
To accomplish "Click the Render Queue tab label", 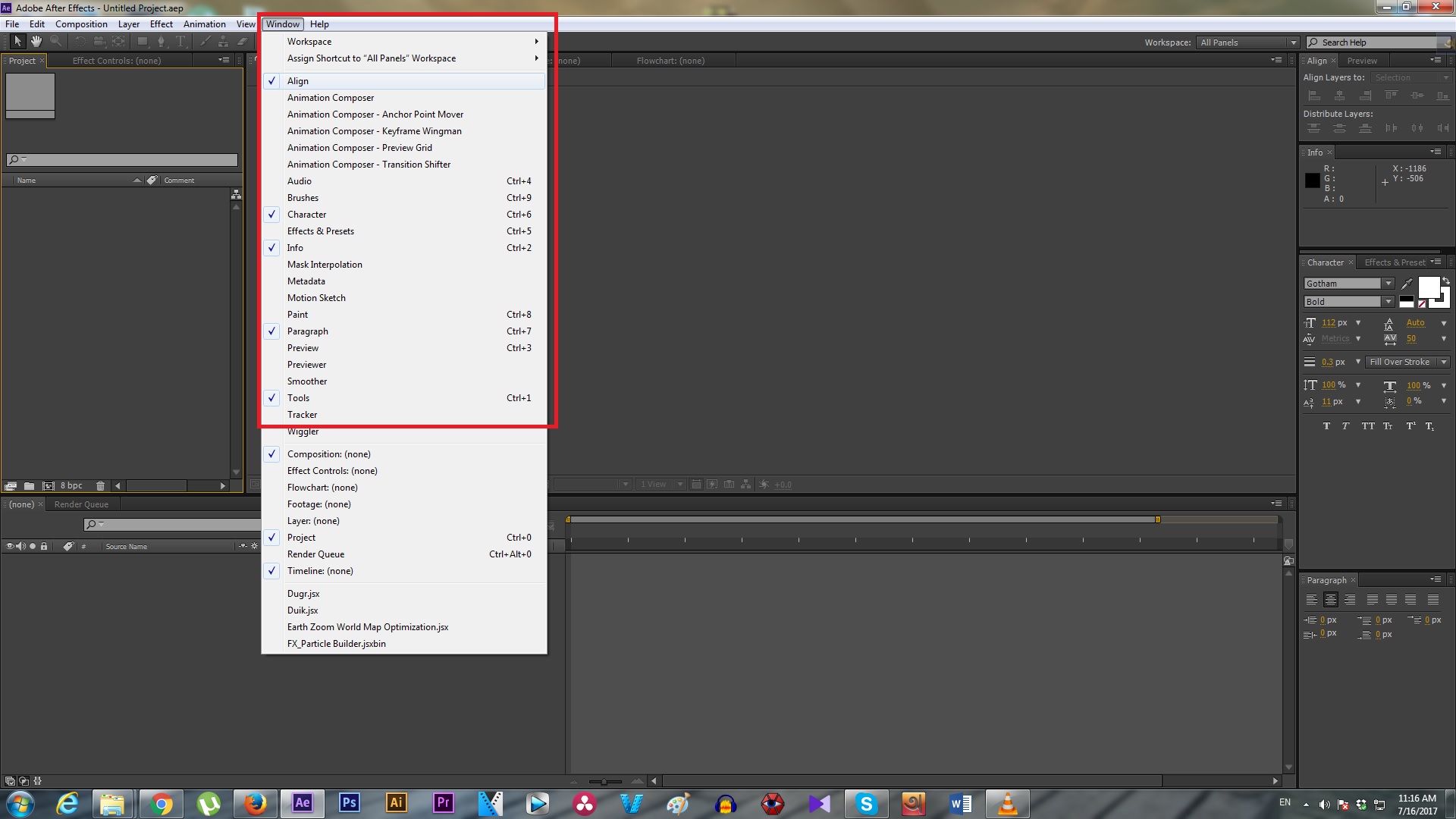I will 82,503.
